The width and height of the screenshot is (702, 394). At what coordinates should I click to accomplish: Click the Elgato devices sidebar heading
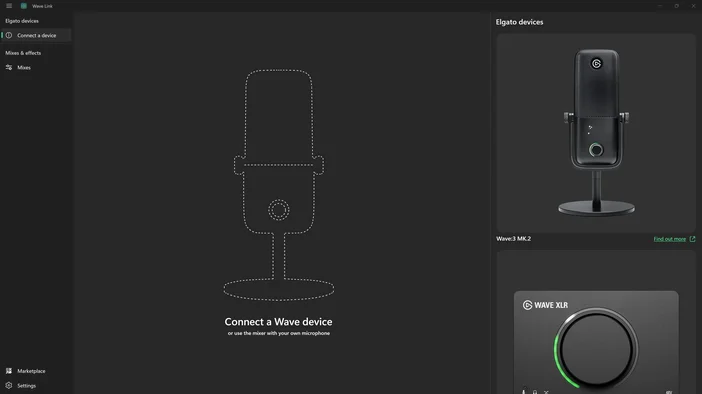click(22, 21)
